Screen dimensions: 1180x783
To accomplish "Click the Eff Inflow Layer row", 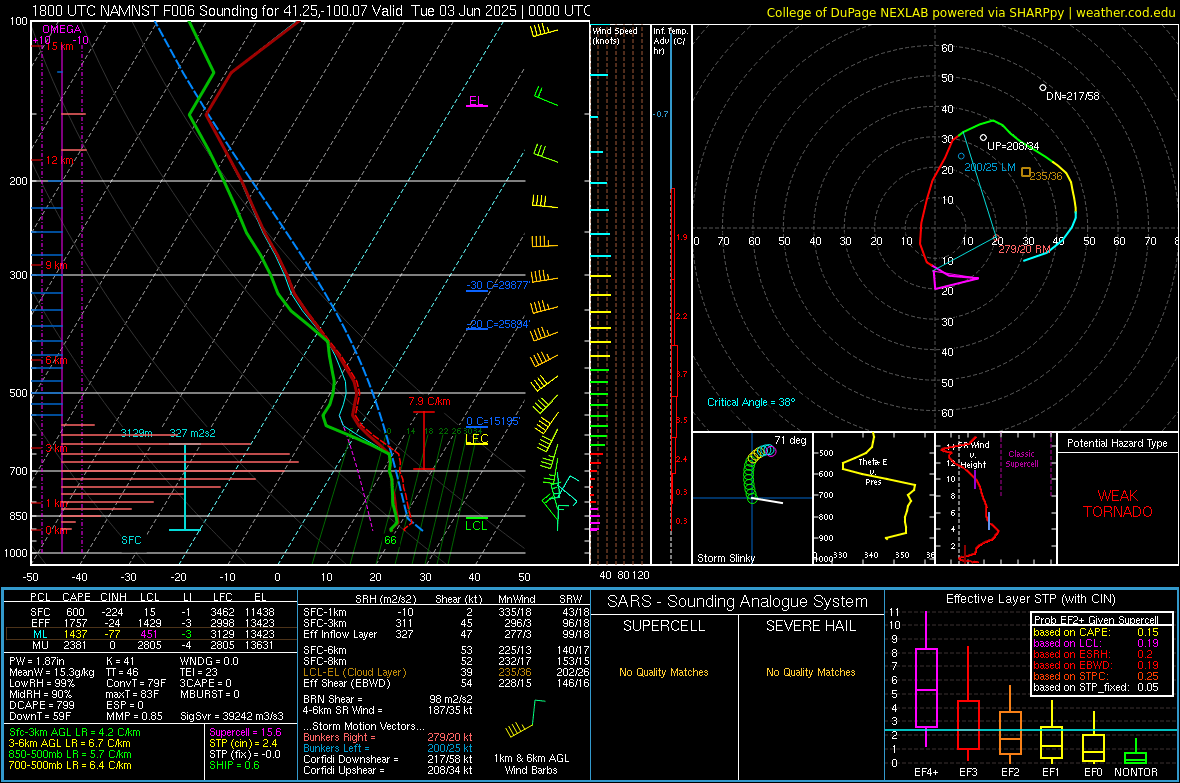I will pos(446,634).
